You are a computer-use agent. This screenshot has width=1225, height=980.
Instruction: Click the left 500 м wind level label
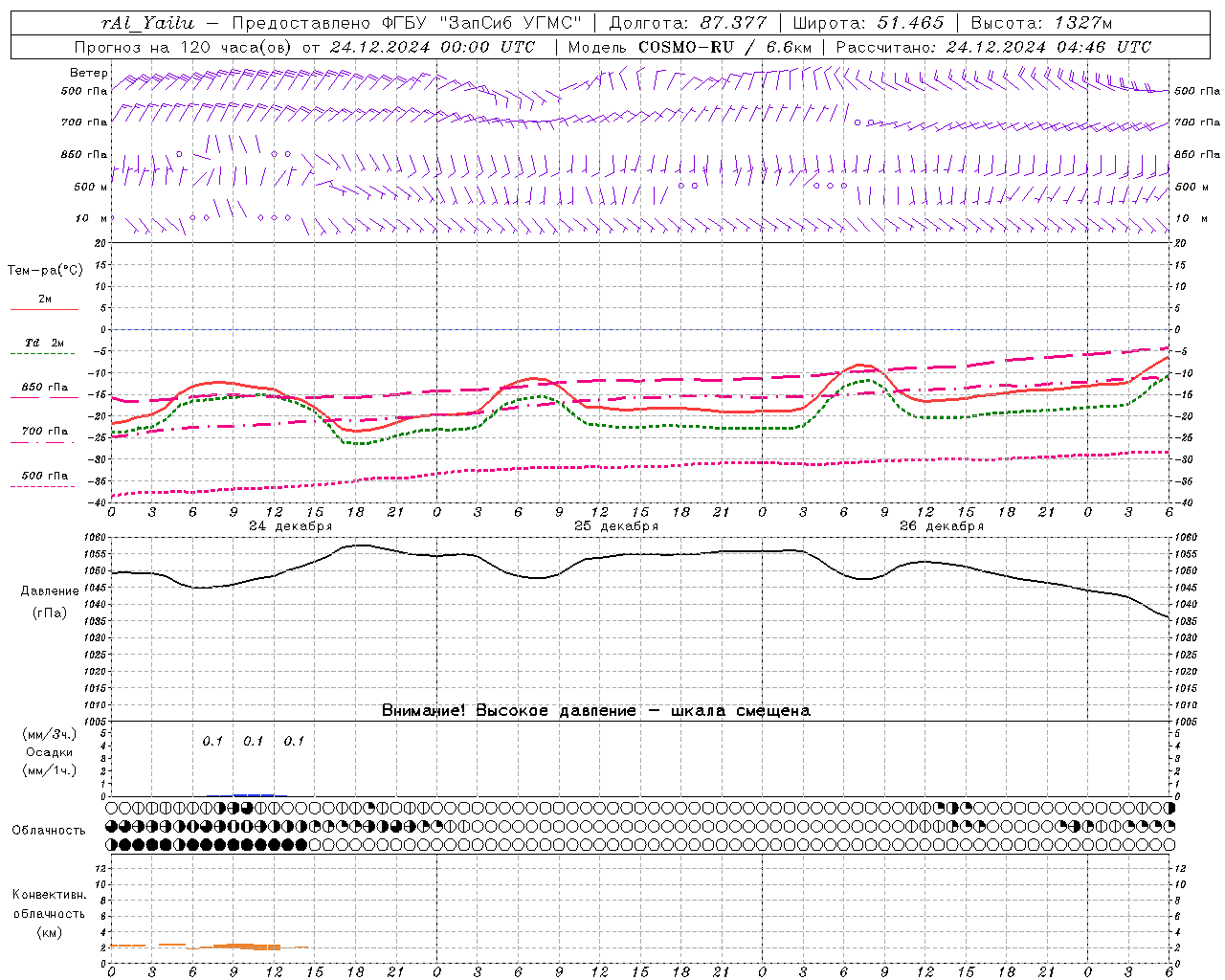91,187
